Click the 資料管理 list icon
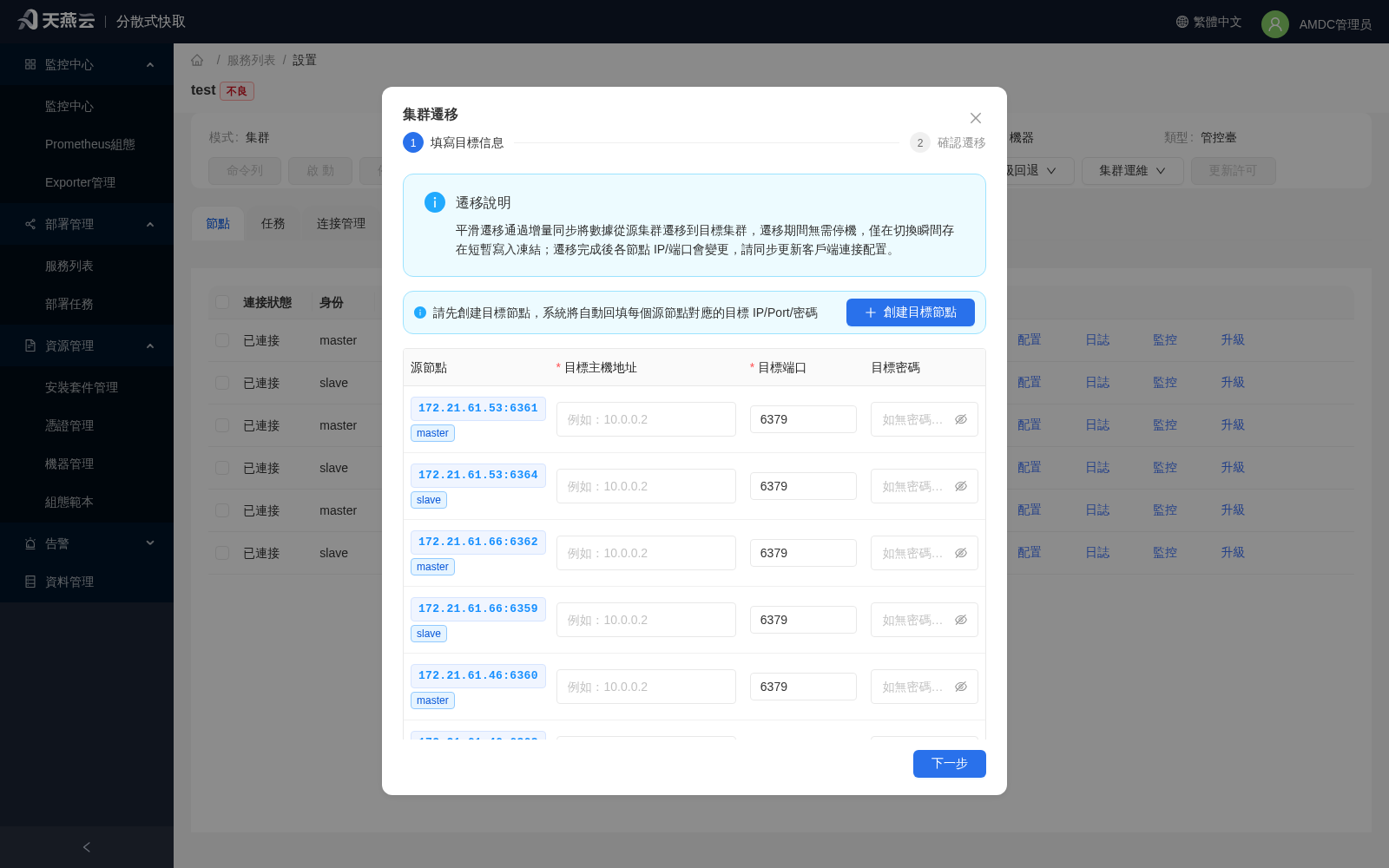 click(x=30, y=582)
